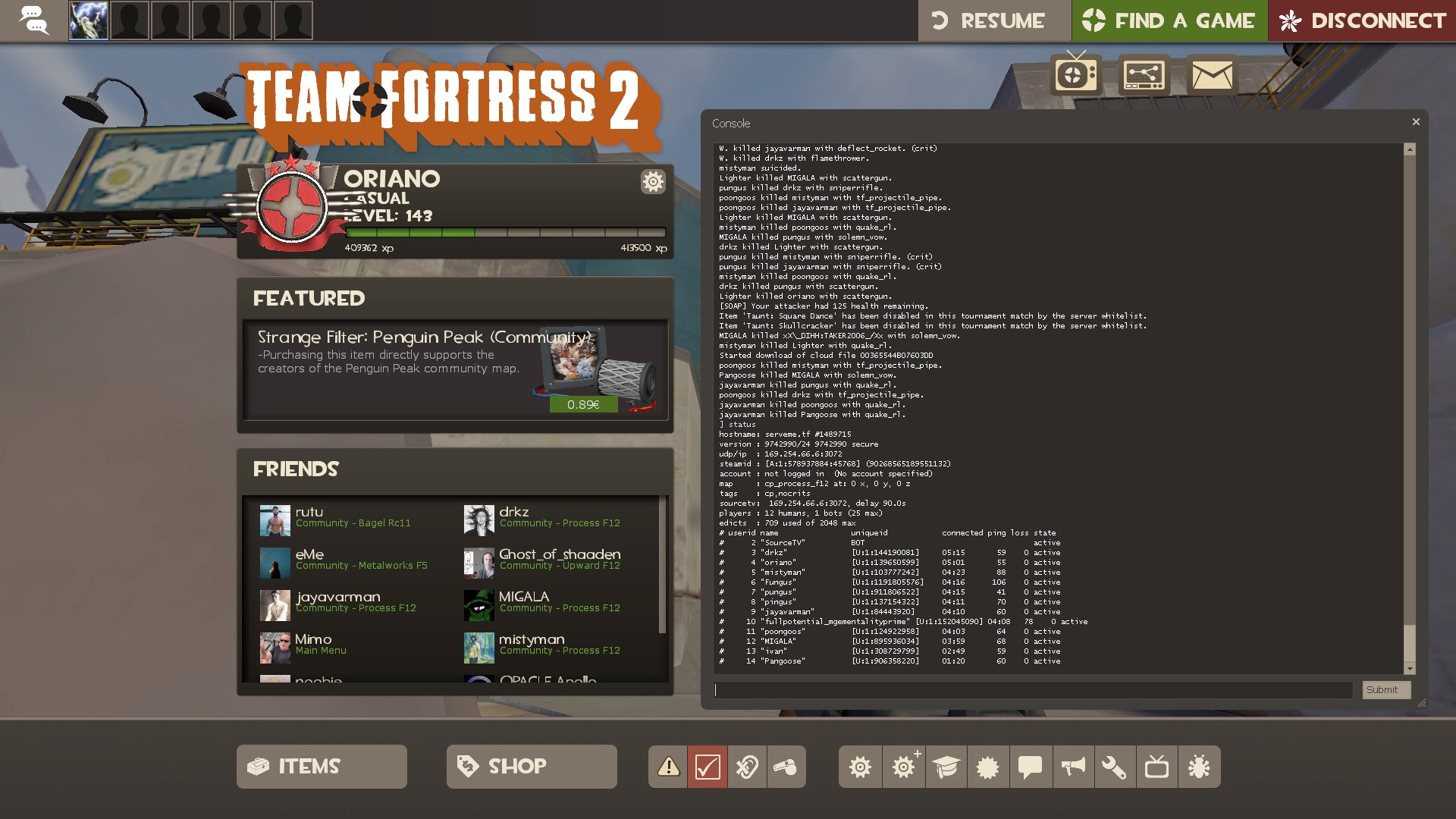1456x819 pixels.
Task: Open the network stream dashboard icon
Action: (x=1144, y=75)
